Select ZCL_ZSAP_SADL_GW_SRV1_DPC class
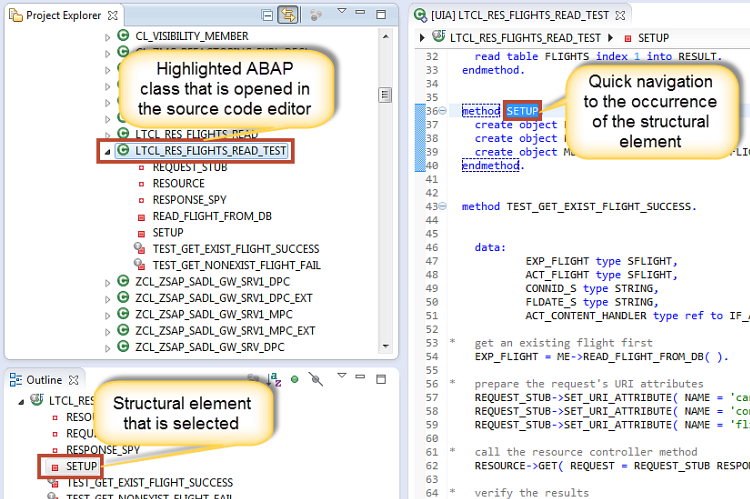Viewport: 750px width, 499px height. 212,282
